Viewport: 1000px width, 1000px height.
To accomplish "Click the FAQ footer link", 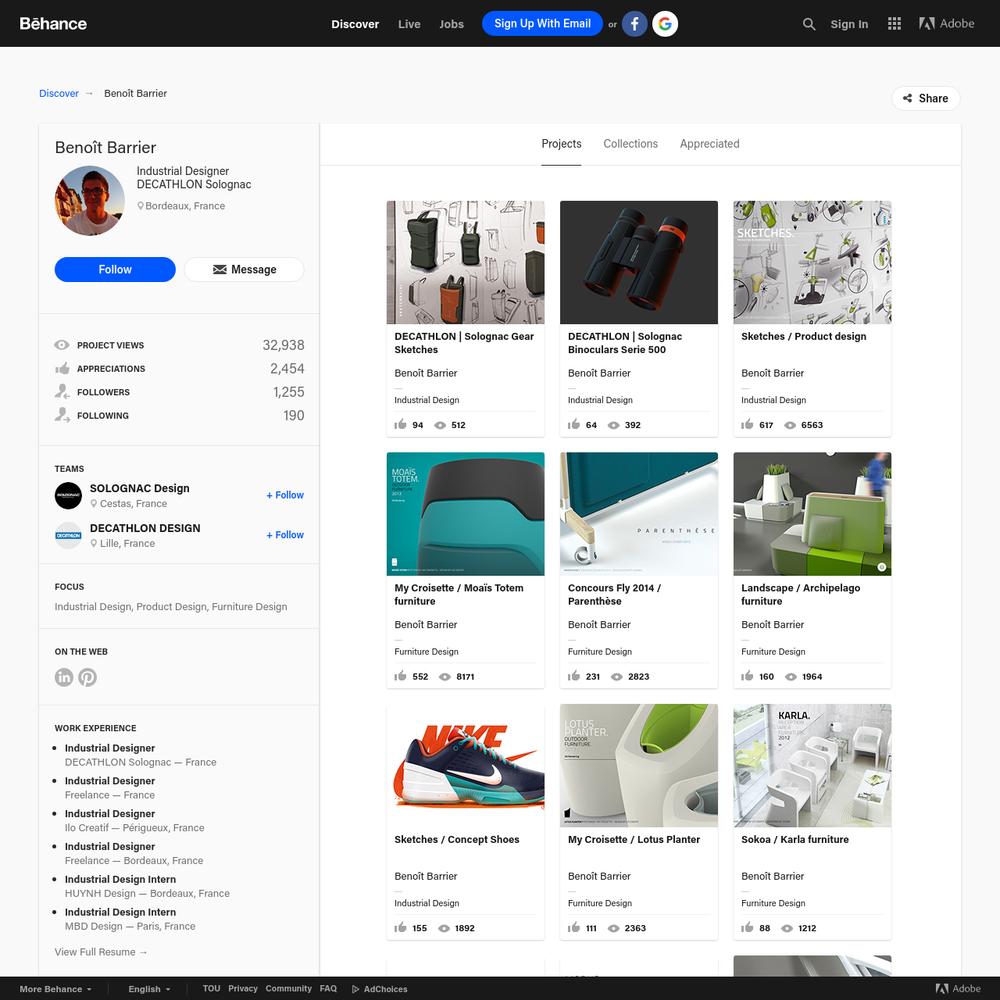I will click(328, 989).
